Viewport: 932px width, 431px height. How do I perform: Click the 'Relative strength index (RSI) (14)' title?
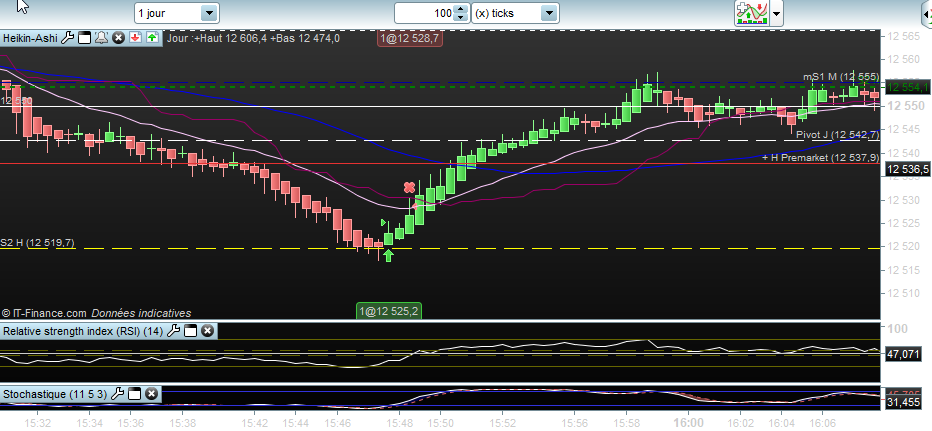83,331
